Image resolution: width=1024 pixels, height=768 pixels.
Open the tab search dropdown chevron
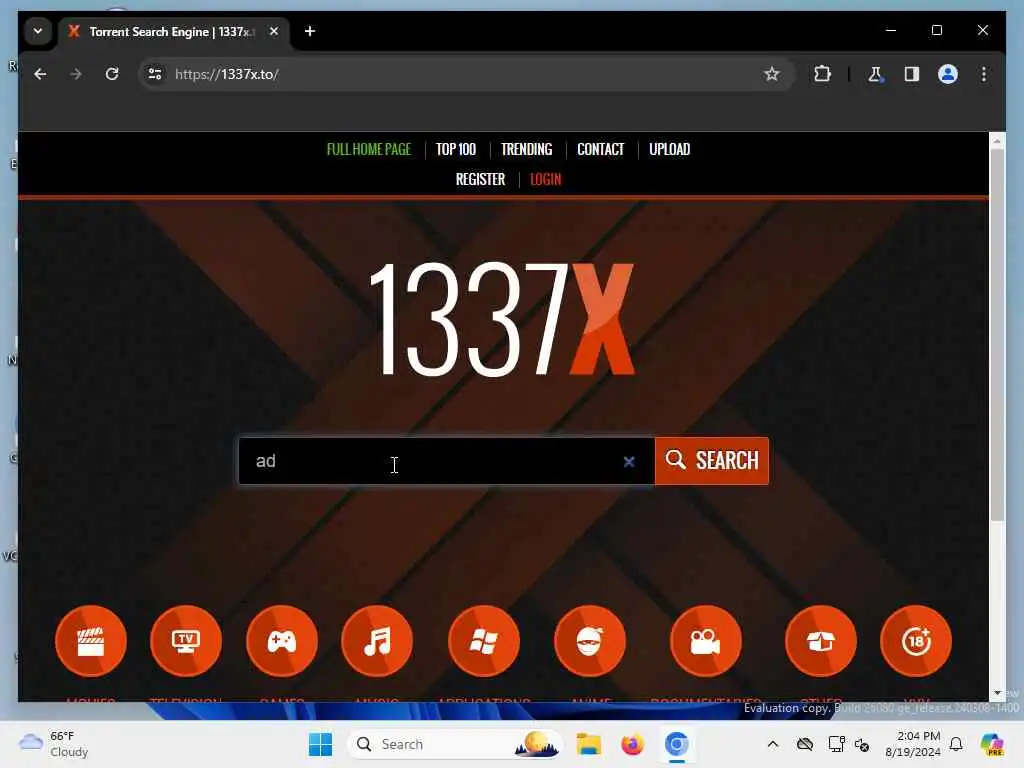pos(38,31)
